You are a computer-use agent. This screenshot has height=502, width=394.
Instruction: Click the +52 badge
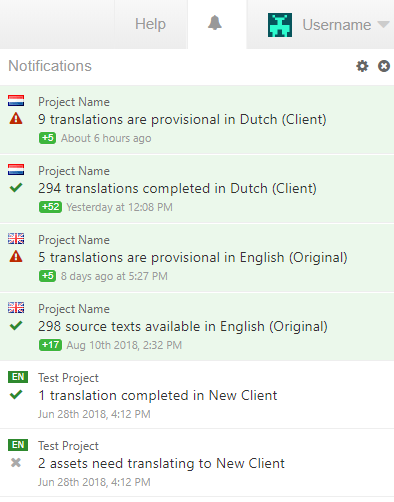(x=50, y=207)
